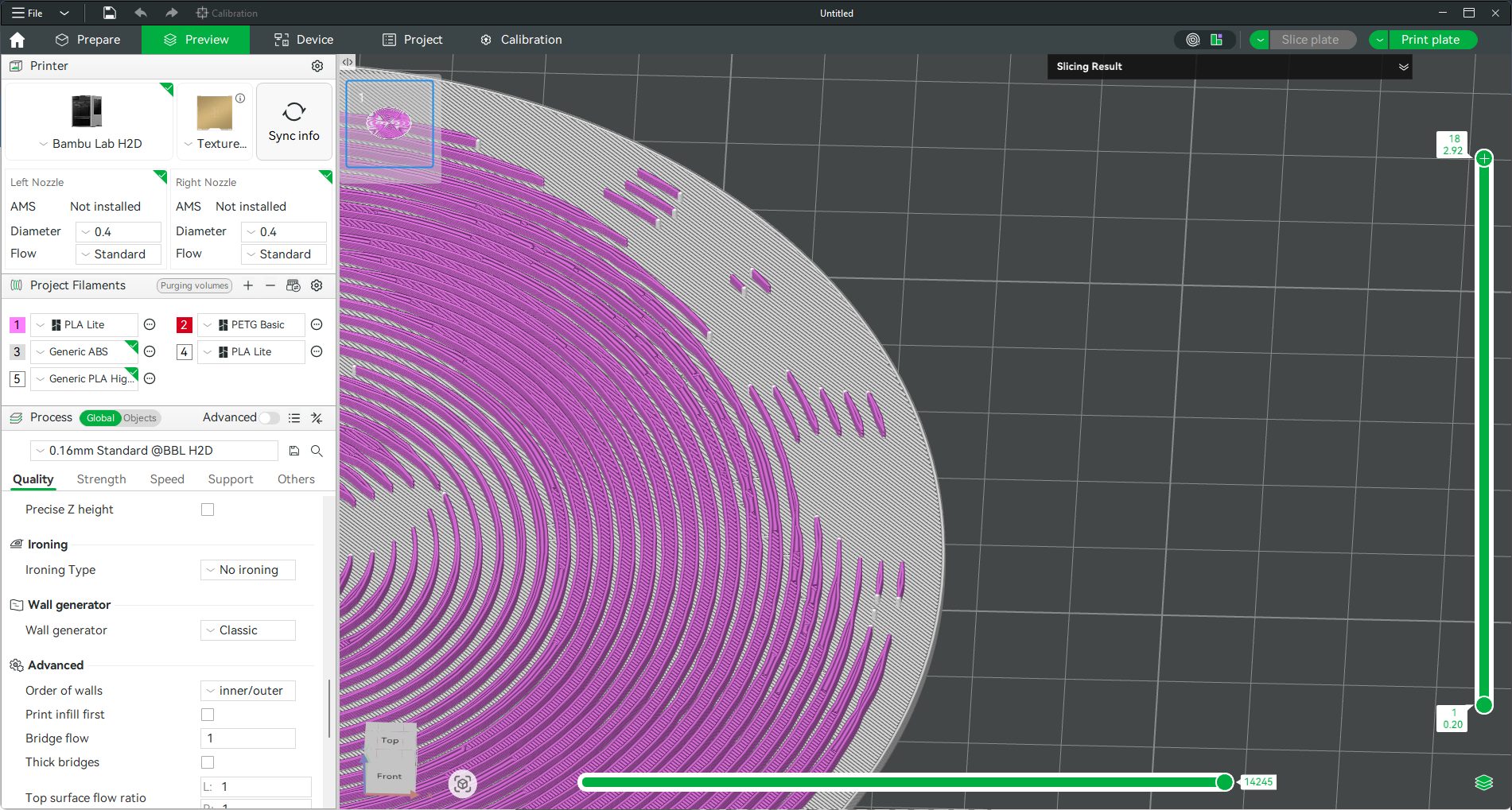The width and height of the screenshot is (1512, 810).
Task: Click the save file icon in title bar
Action: click(110, 13)
